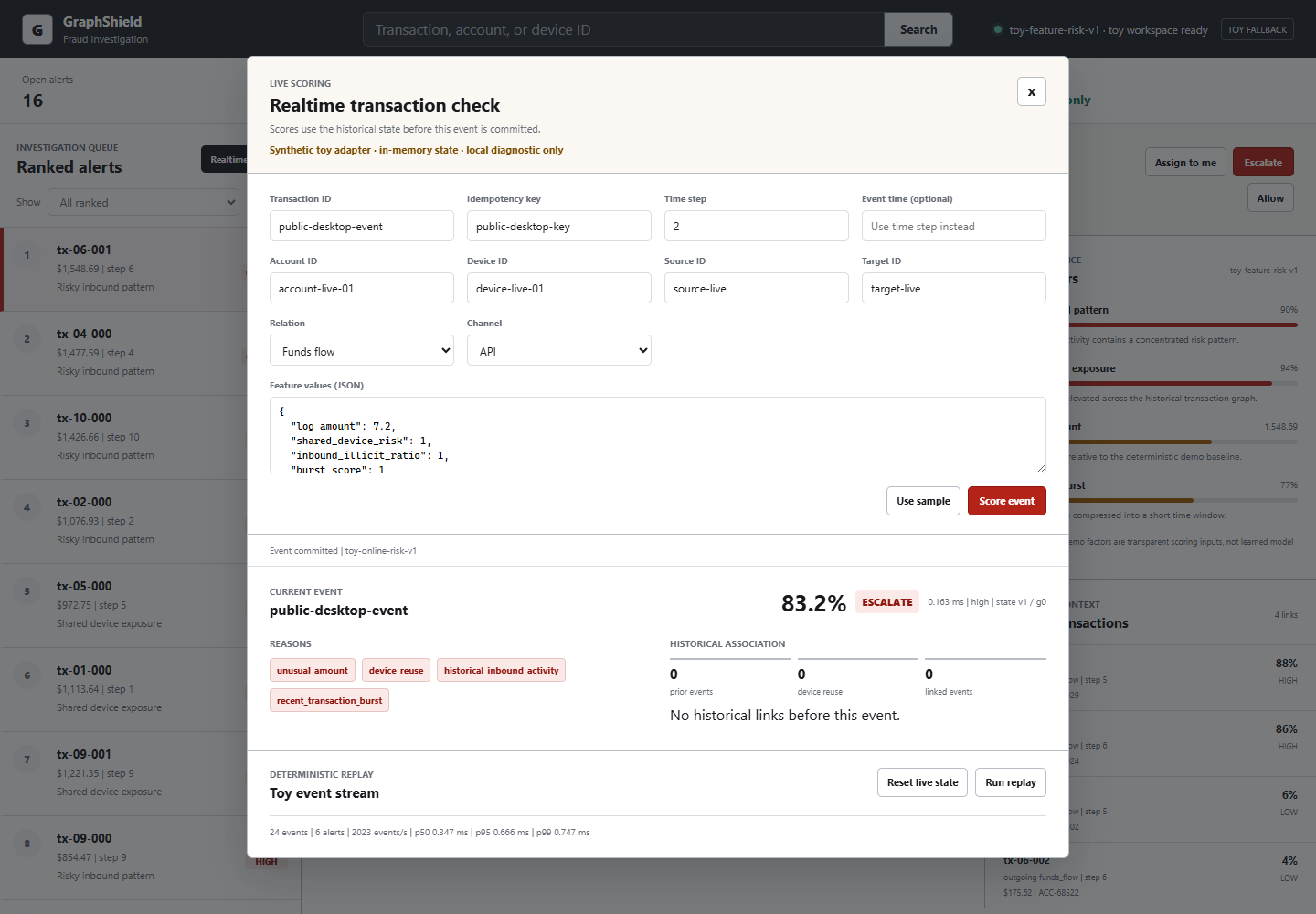Click the top Search button
The image size is (1316, 914).
click(918, 29)
